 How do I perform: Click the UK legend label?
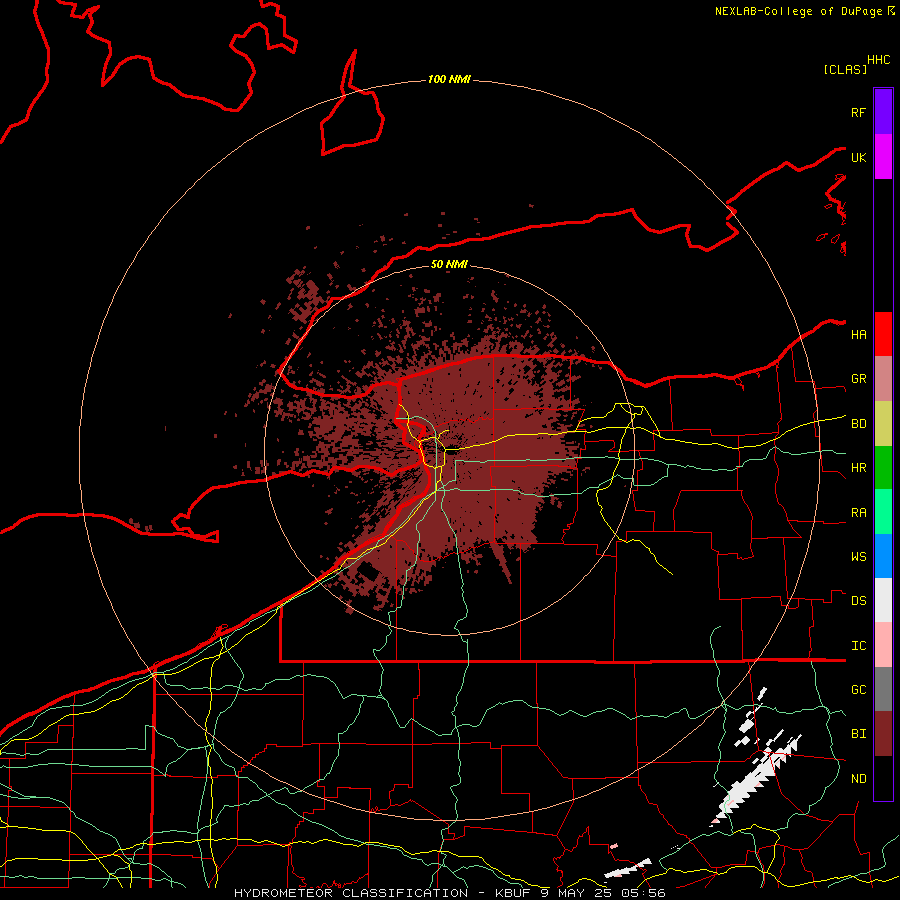(x=858, y=157)
